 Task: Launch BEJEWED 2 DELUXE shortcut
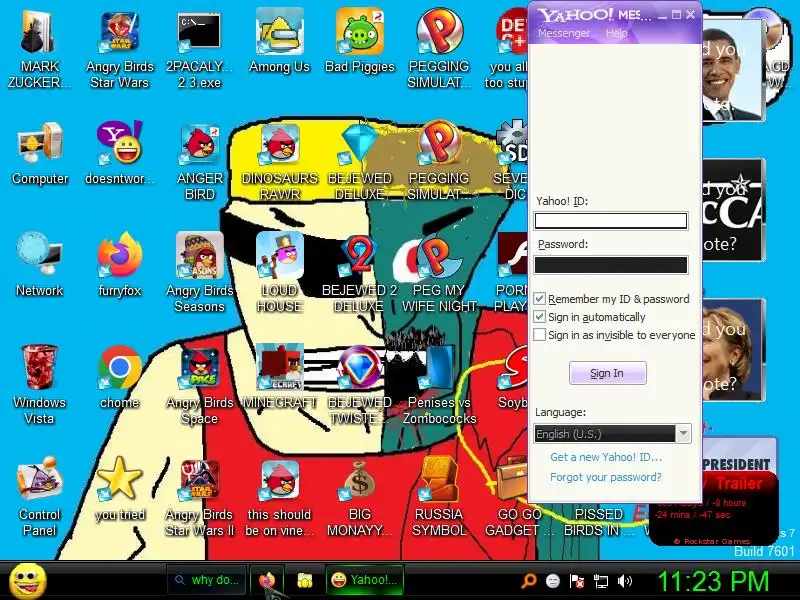point(359,272)
